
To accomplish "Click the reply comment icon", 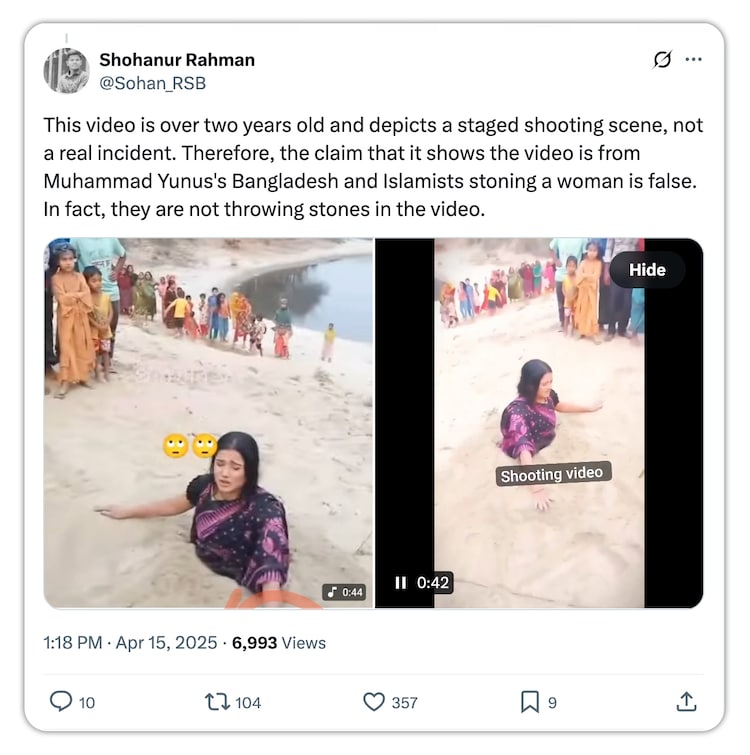I will [x=61, y=702].
